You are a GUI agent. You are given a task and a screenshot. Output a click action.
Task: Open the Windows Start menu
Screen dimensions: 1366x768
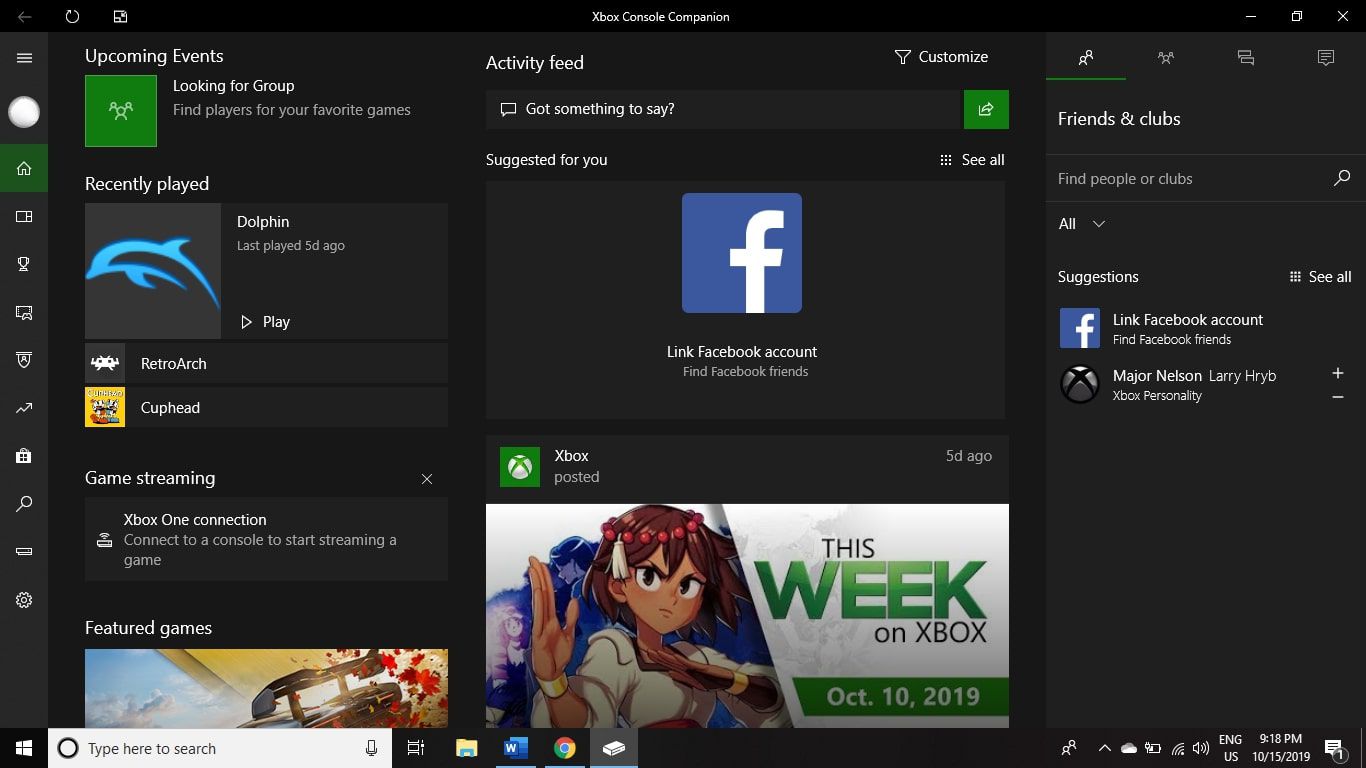(x=24, y=748)
